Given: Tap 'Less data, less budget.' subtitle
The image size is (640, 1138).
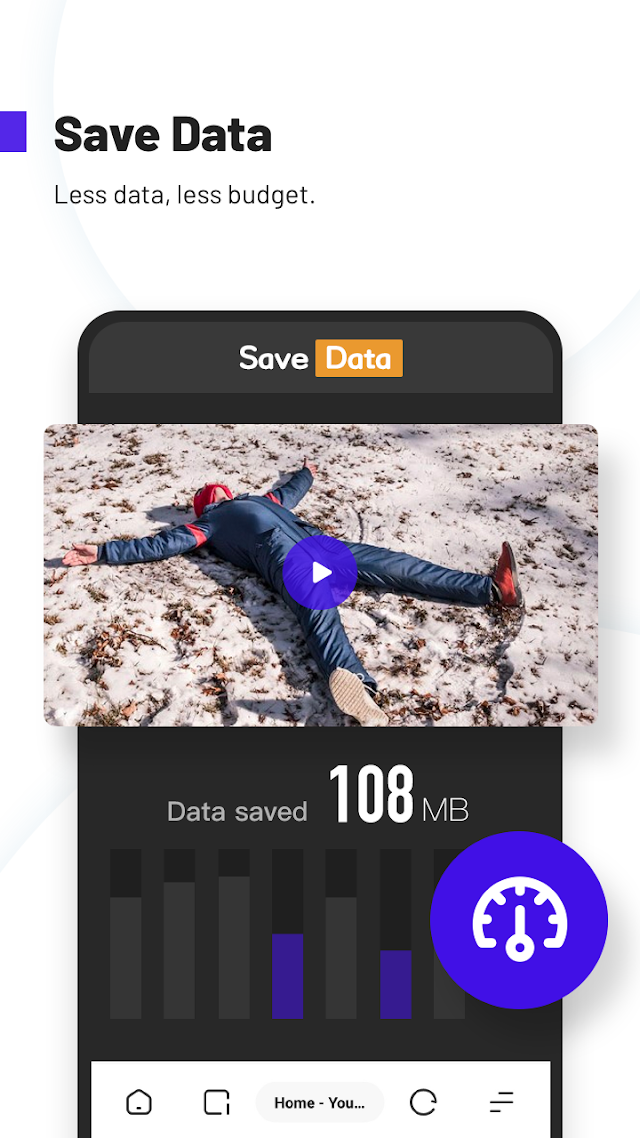Looking at the screenshot, I should point(184,194).
